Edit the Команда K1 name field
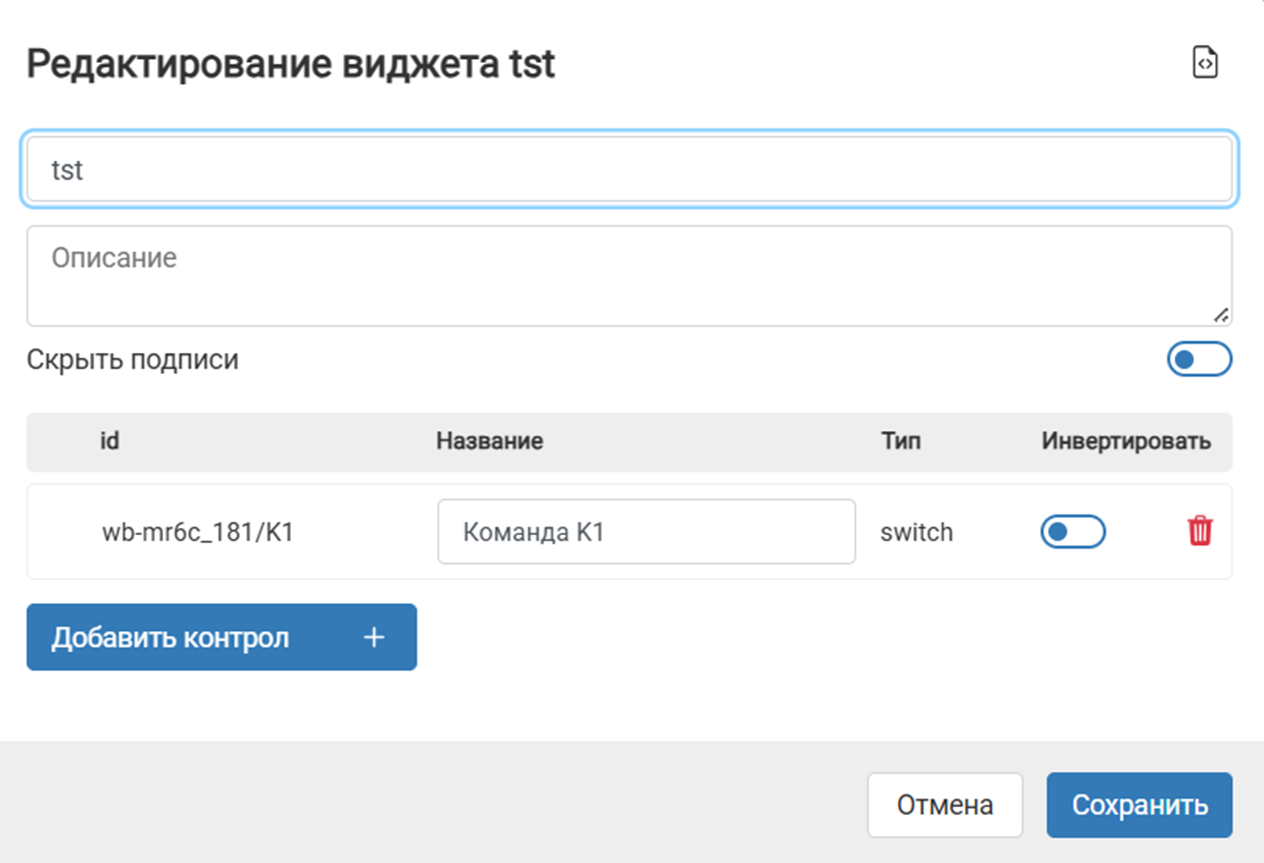This screenshot has width=1264, height=863. [647, 532]
